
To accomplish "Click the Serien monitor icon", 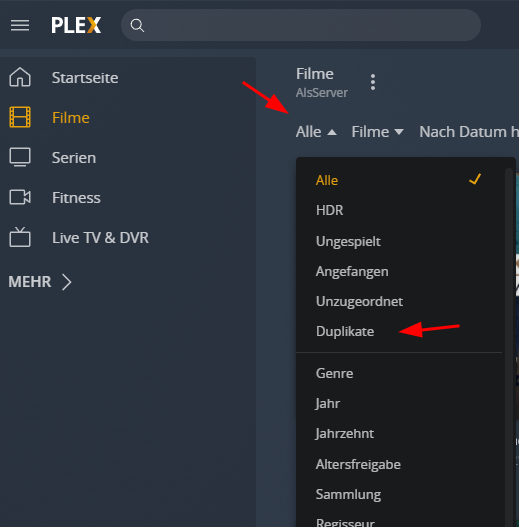I will tap(20, 157).
